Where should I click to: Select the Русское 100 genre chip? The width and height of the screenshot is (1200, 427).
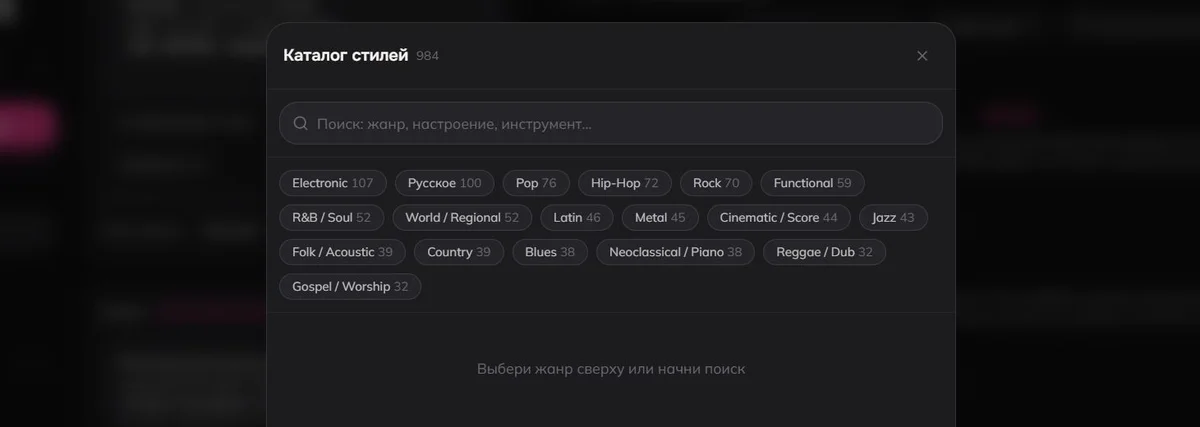(x=445, y=183)
